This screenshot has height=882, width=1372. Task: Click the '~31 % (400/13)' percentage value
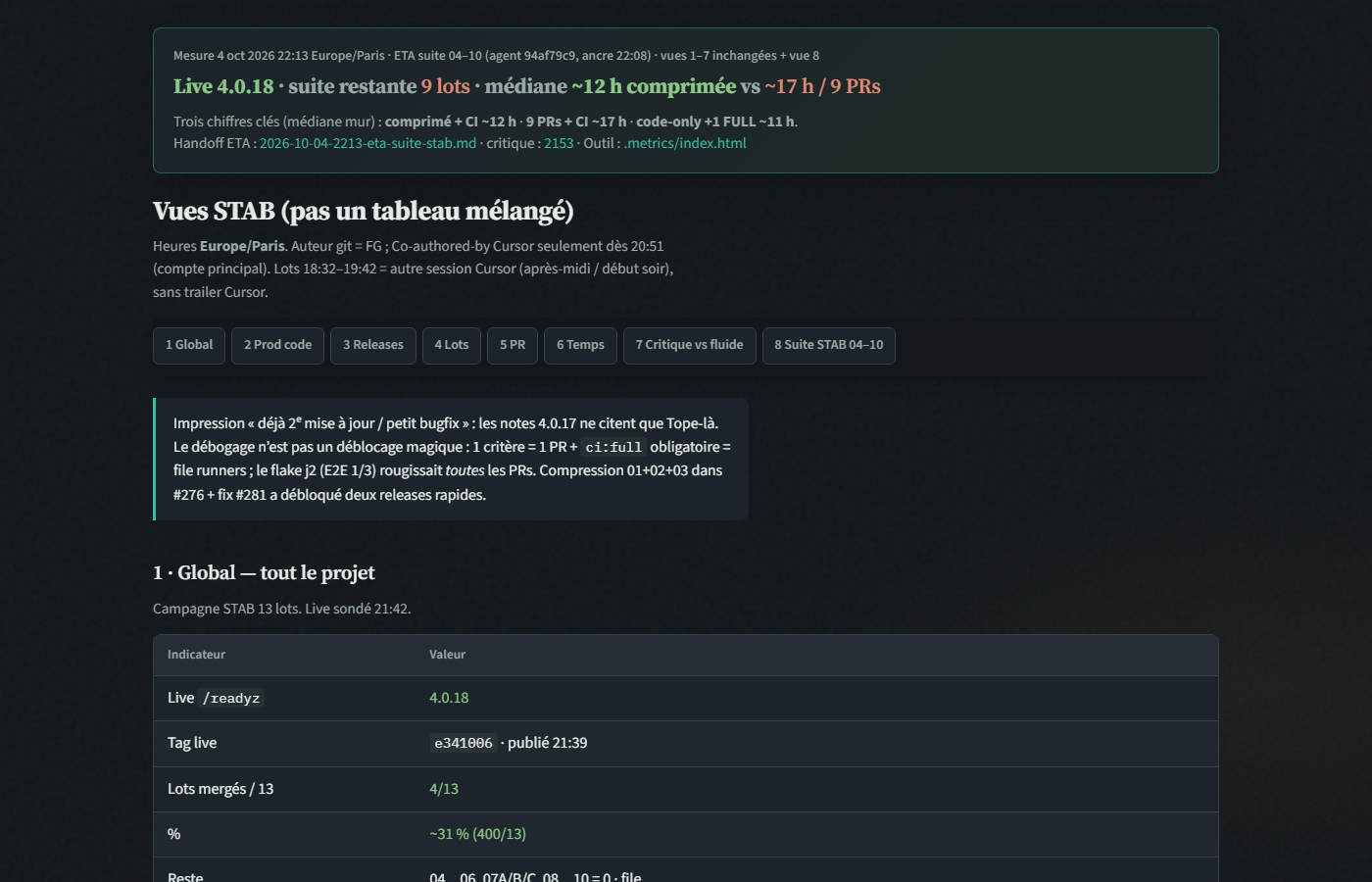477,834
